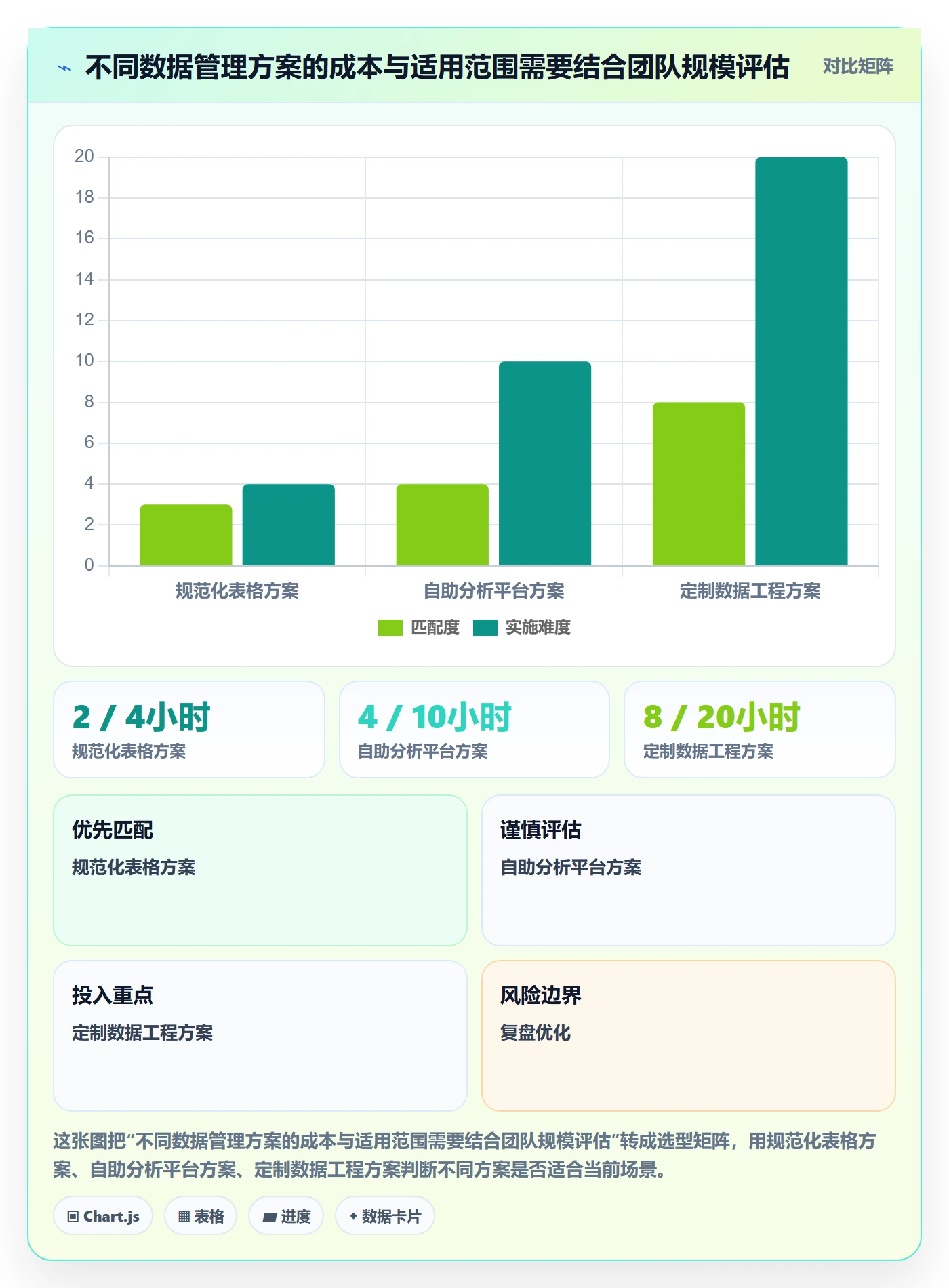Click the 对比矩阵 label in the header

click(857, 66)
